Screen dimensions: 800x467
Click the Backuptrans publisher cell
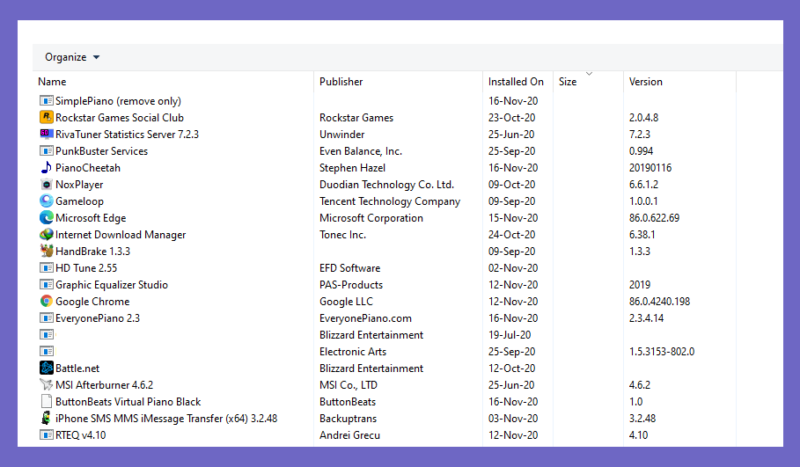[x=348, y=419]
